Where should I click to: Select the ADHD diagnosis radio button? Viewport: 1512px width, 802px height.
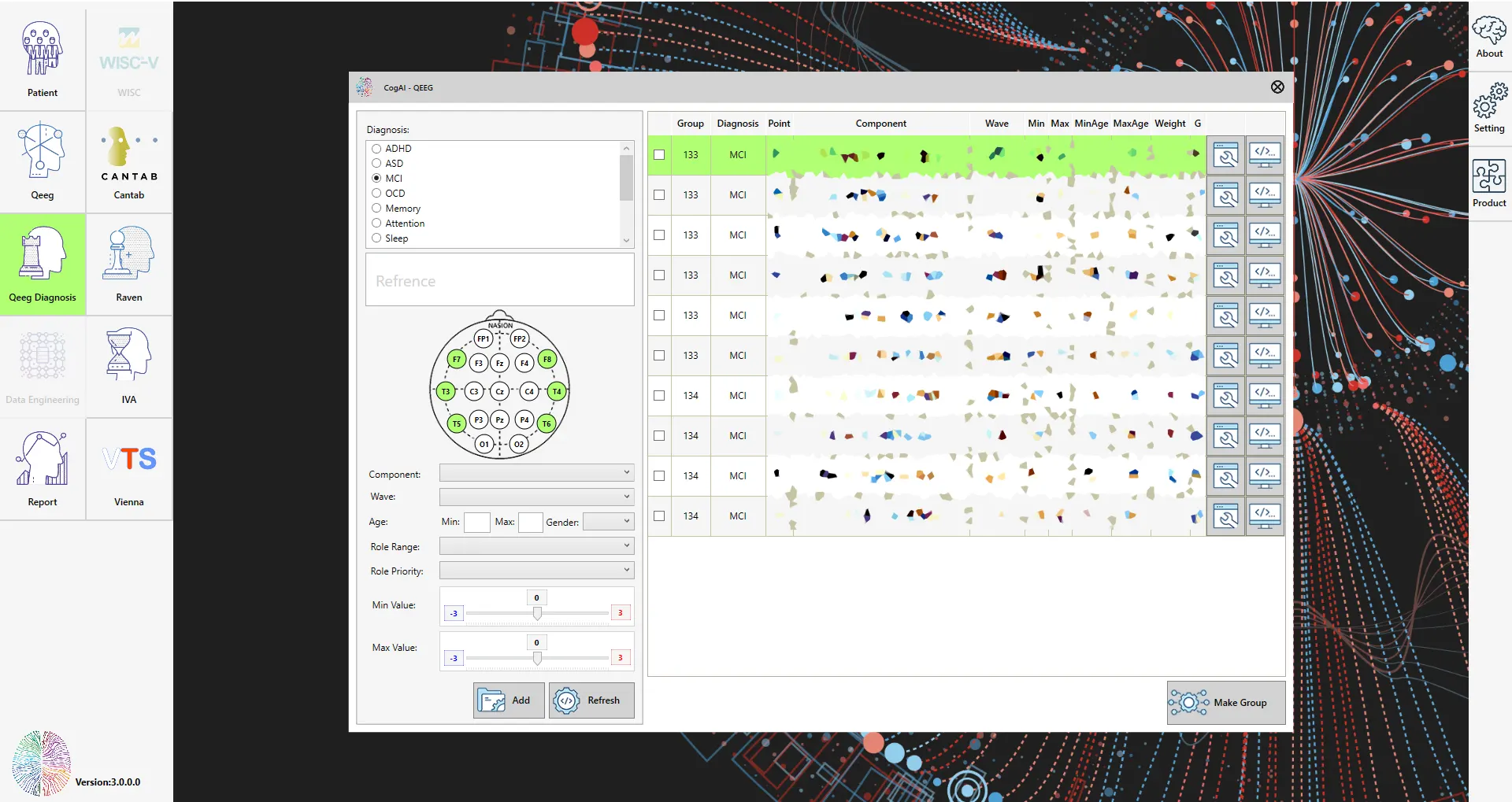(376, 149)
